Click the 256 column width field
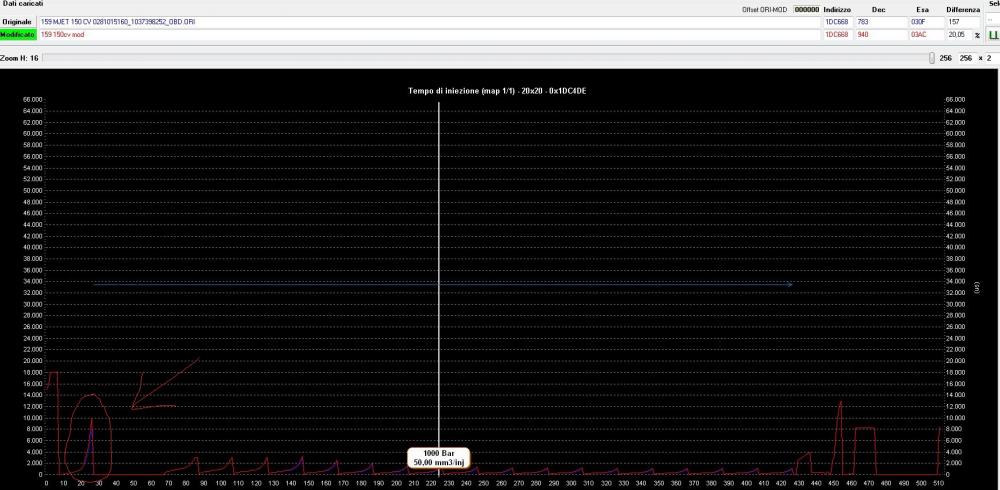1000x490 pixels. pyautogui.click(x=966, y=58)
